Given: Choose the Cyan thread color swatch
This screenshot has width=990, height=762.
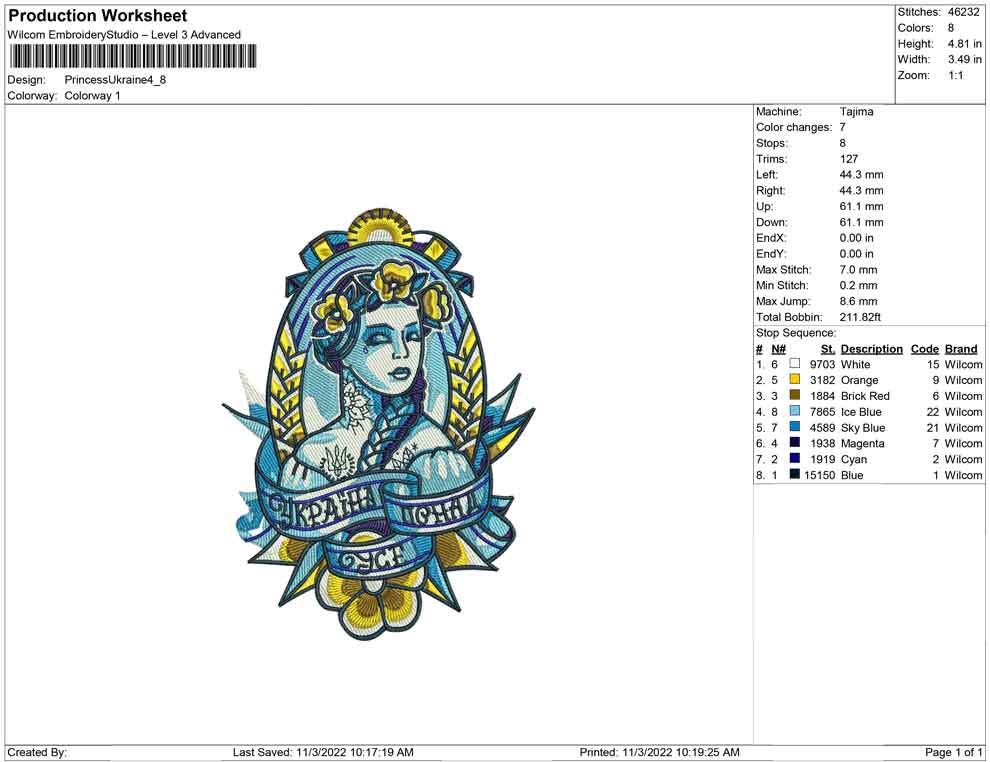Looking at the screenshot, I should (795, 459).
